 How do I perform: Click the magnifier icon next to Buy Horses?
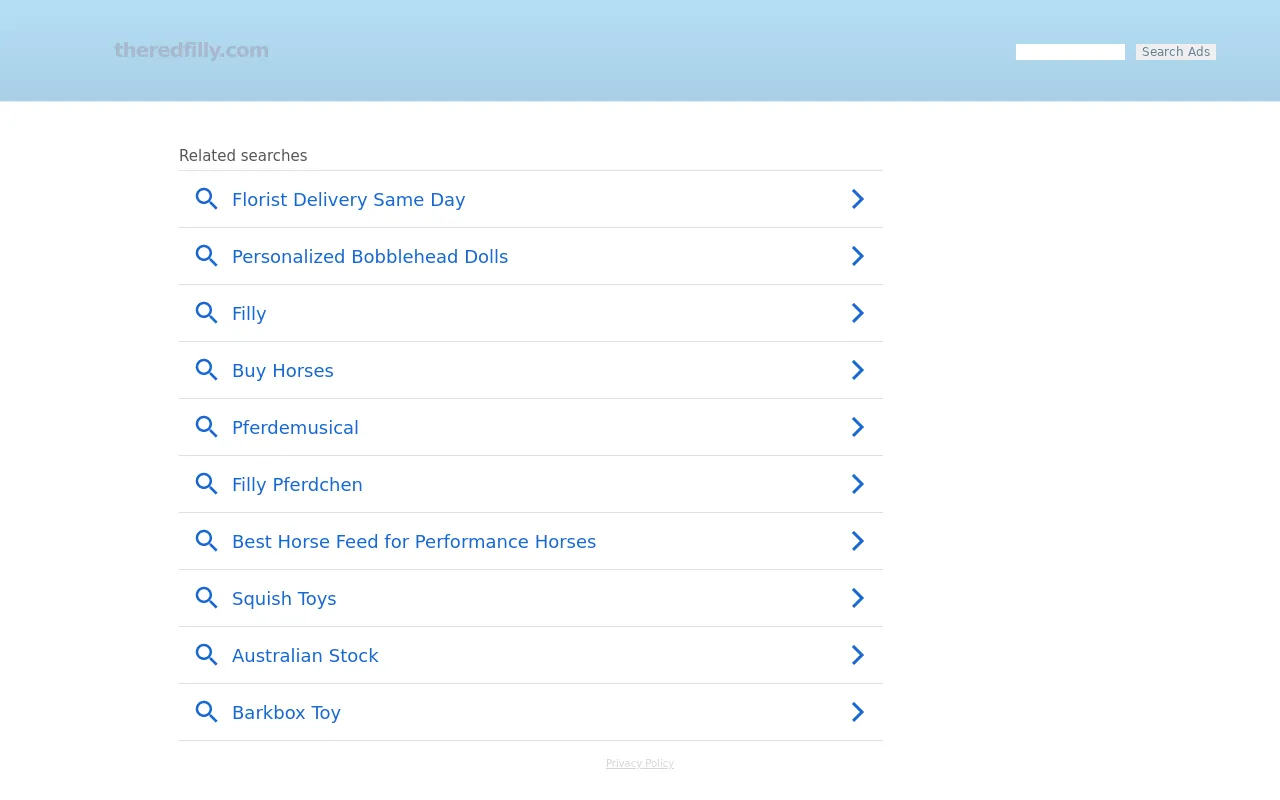[x=206, y=370]
